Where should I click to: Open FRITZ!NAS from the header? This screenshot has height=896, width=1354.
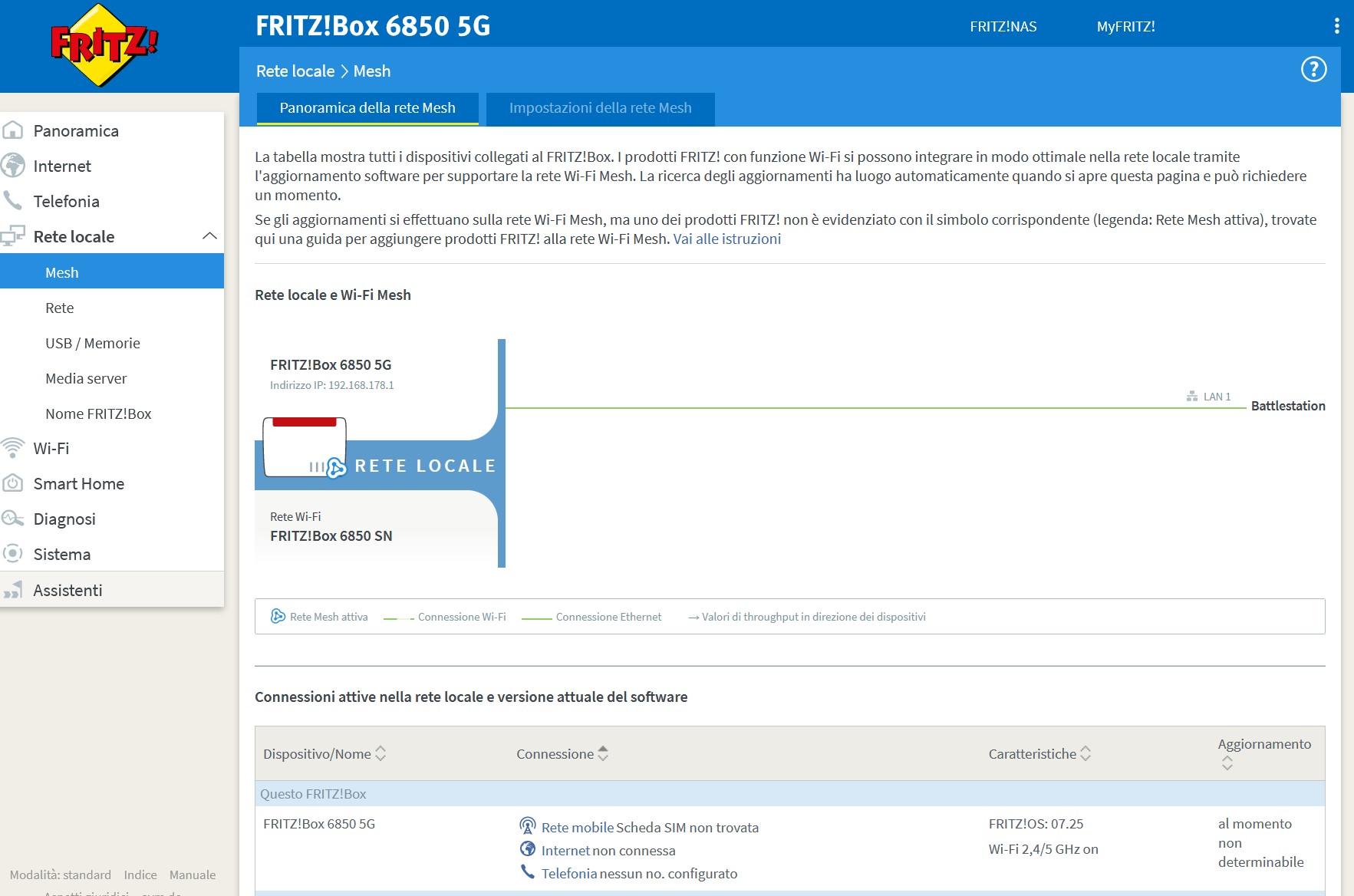(1003, 27)
